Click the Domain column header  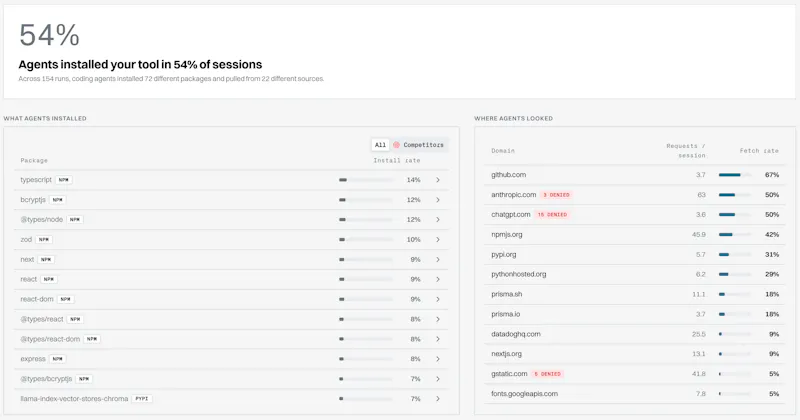(x=503, y=151)
